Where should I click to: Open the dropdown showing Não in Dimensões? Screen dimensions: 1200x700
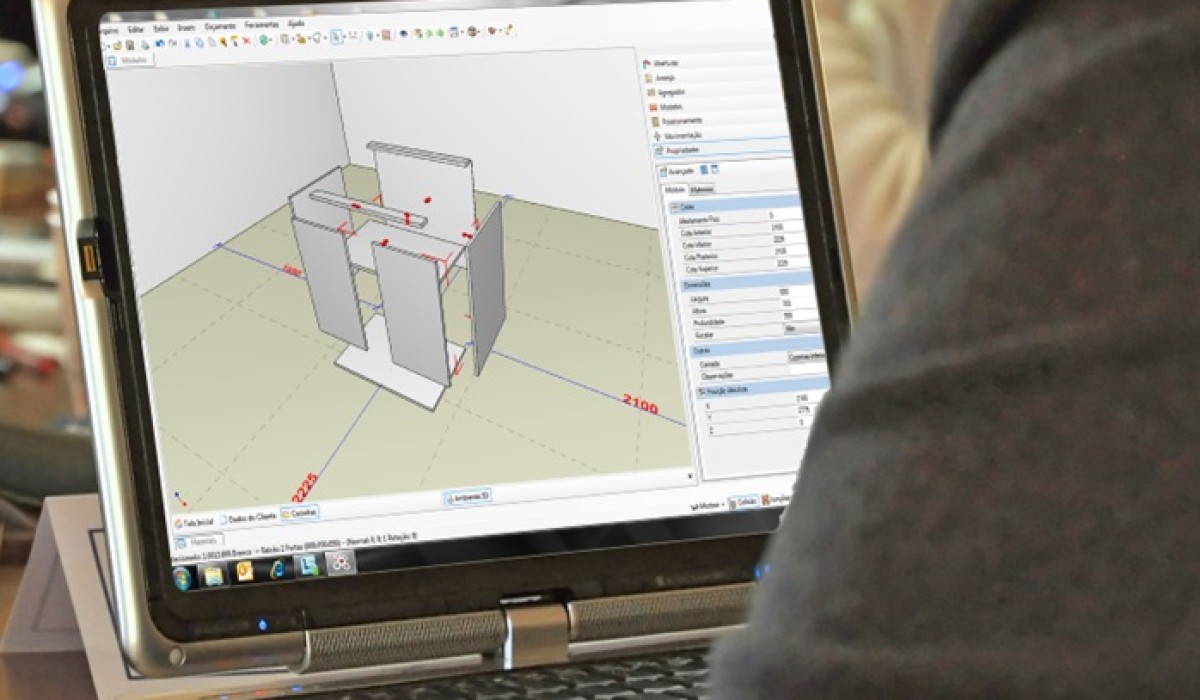click(803, 329)
